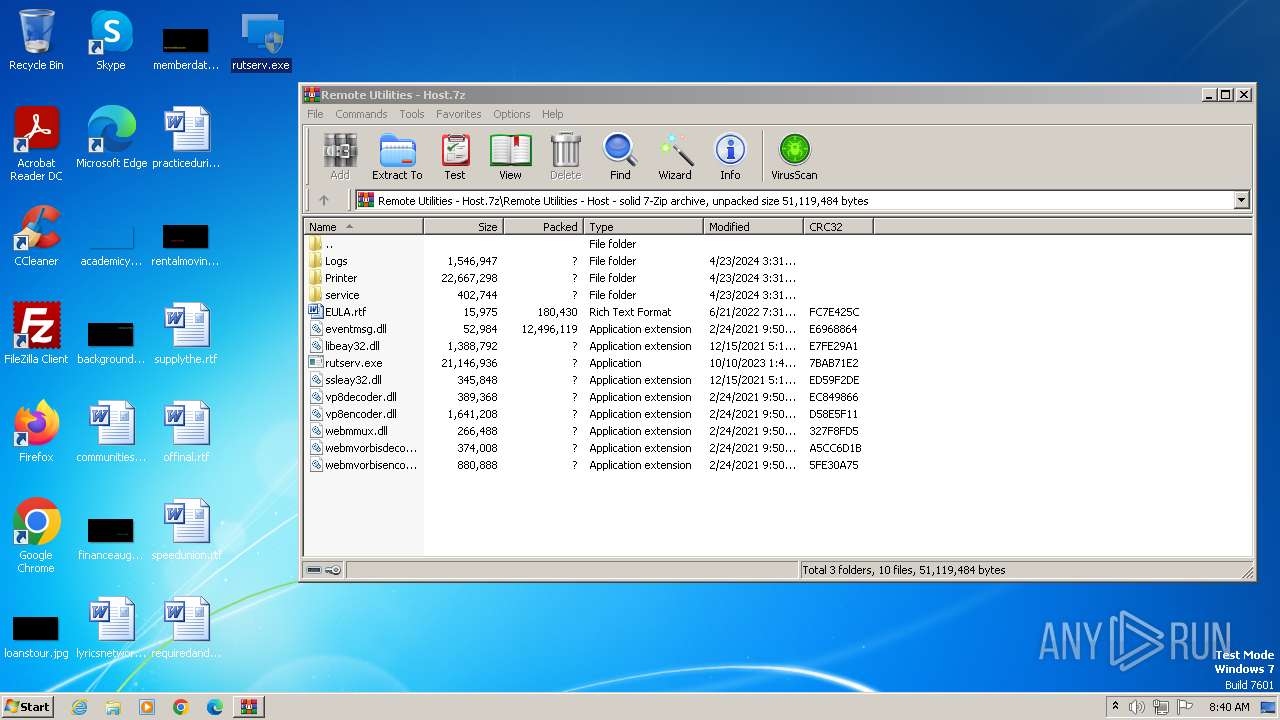Select Acrobat Reader DC desktop icon

(36, 145)
